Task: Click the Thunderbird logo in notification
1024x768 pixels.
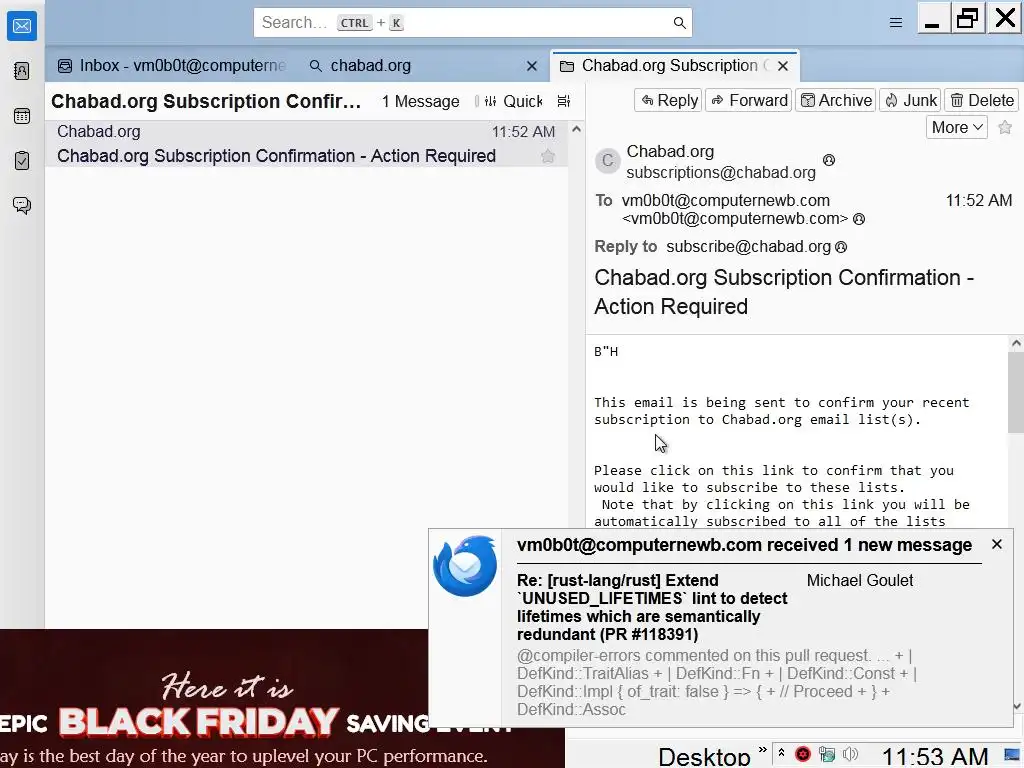Action: pos(465,566)
